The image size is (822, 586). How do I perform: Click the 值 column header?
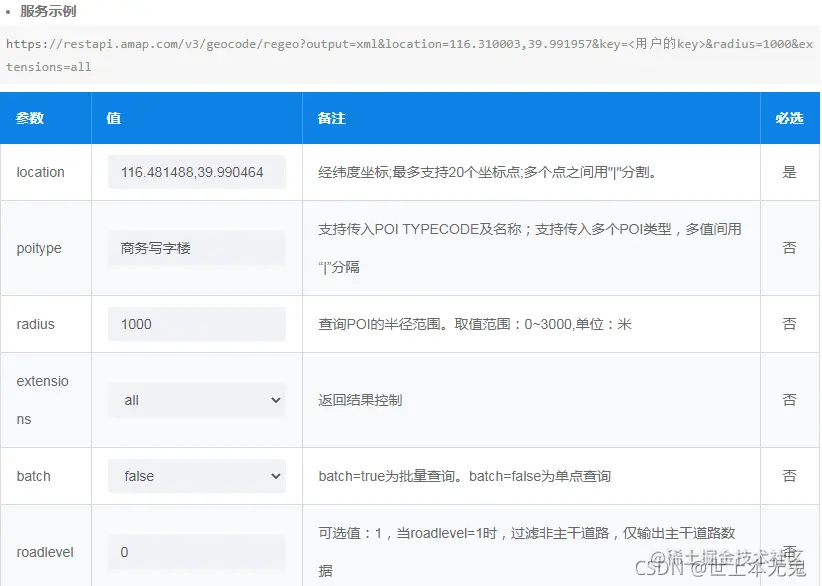[x=112, y=118]
